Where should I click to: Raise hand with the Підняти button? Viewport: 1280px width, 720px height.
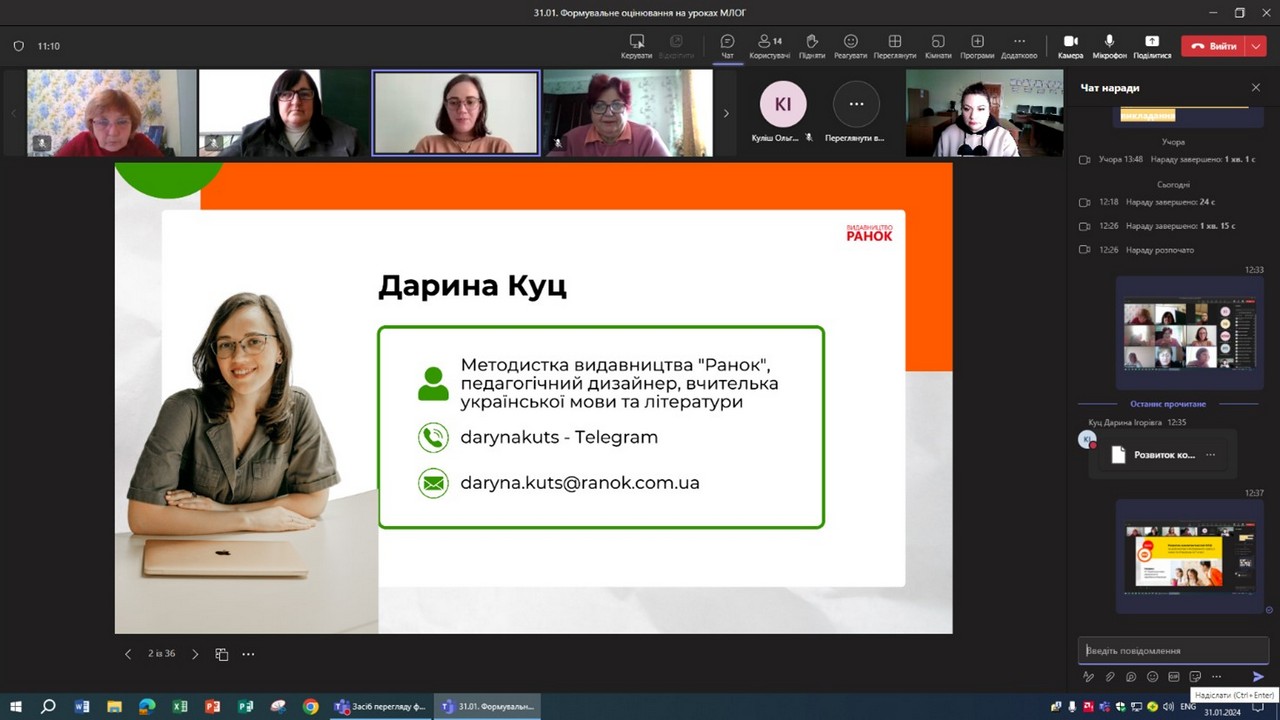click(812, 46)
